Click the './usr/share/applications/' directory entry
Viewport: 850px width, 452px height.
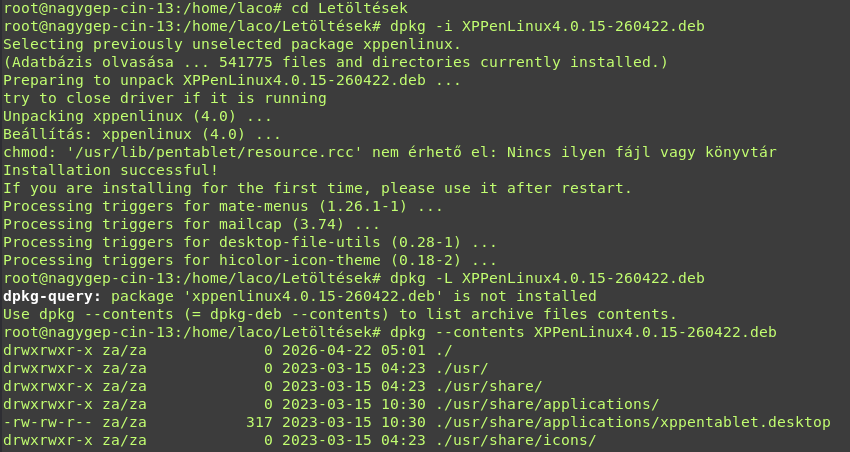pos(547,404)
